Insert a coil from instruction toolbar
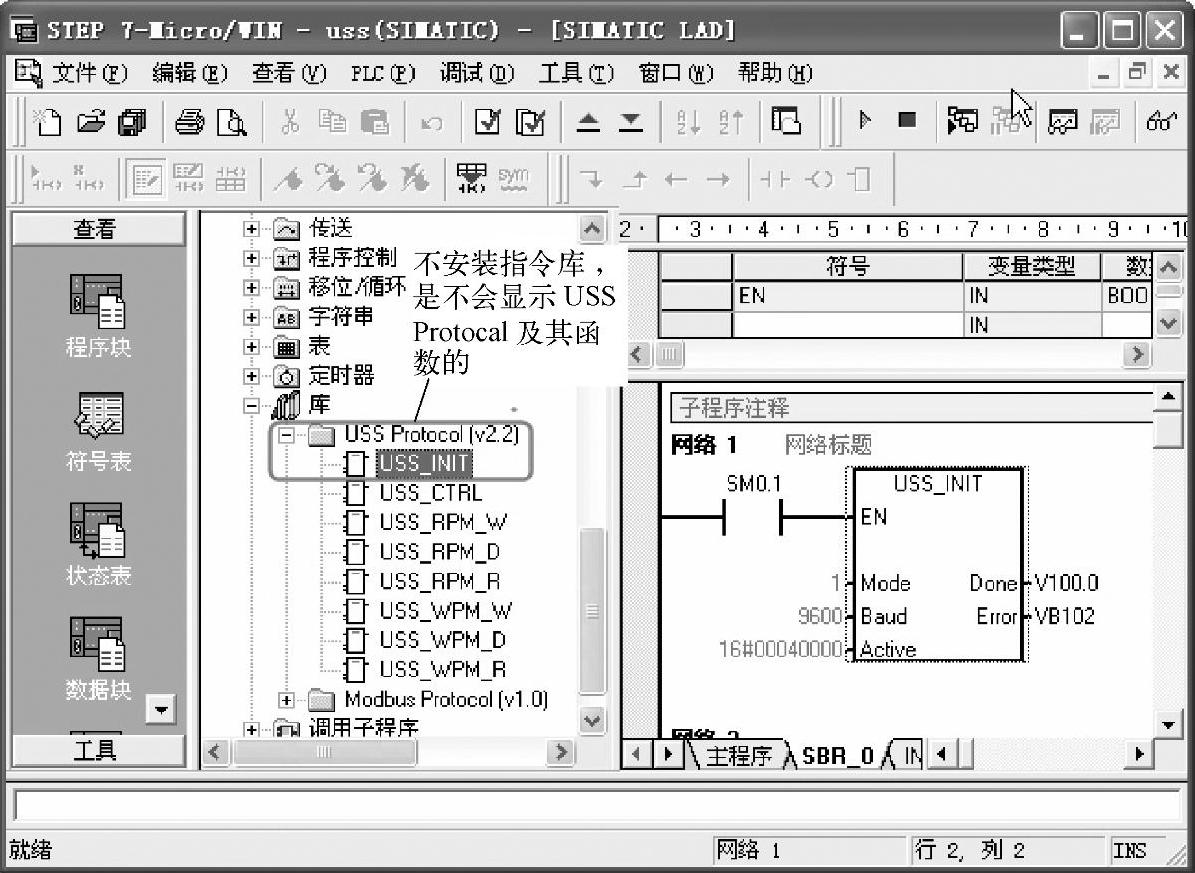This screenshot has height=873, width=1195. click(819, 180)
